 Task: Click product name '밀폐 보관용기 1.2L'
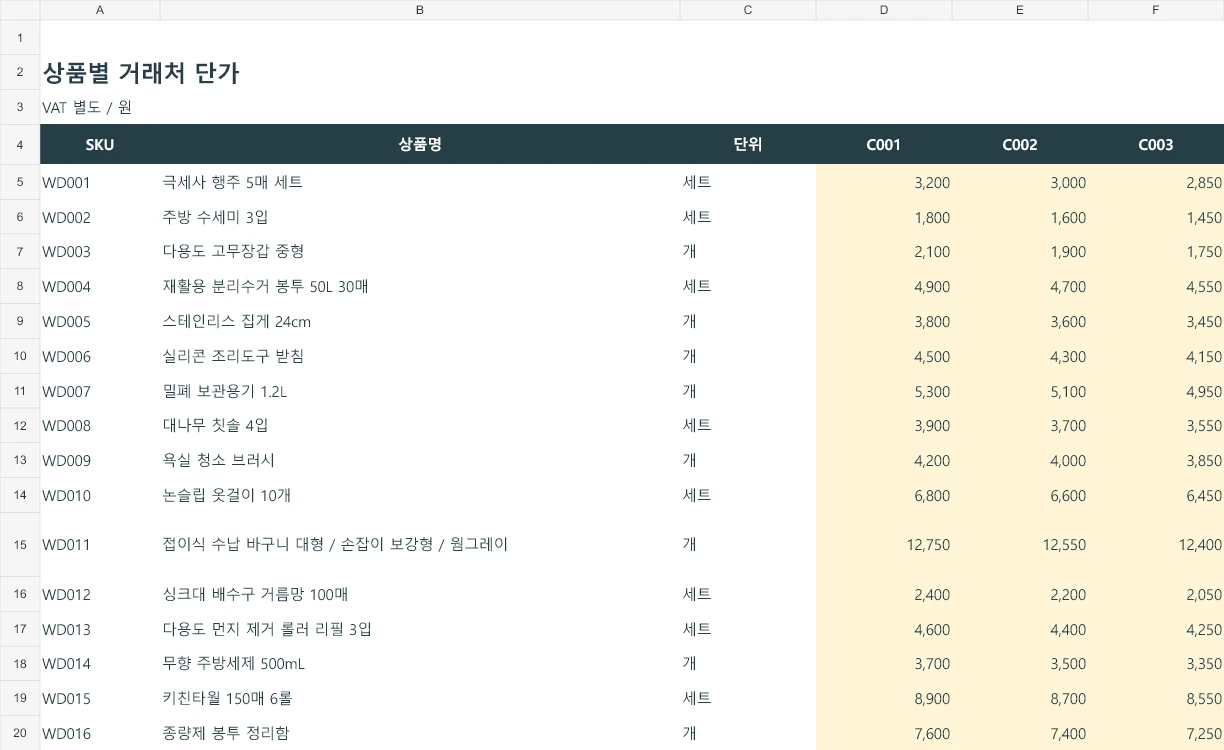click(x=225, y=391)
